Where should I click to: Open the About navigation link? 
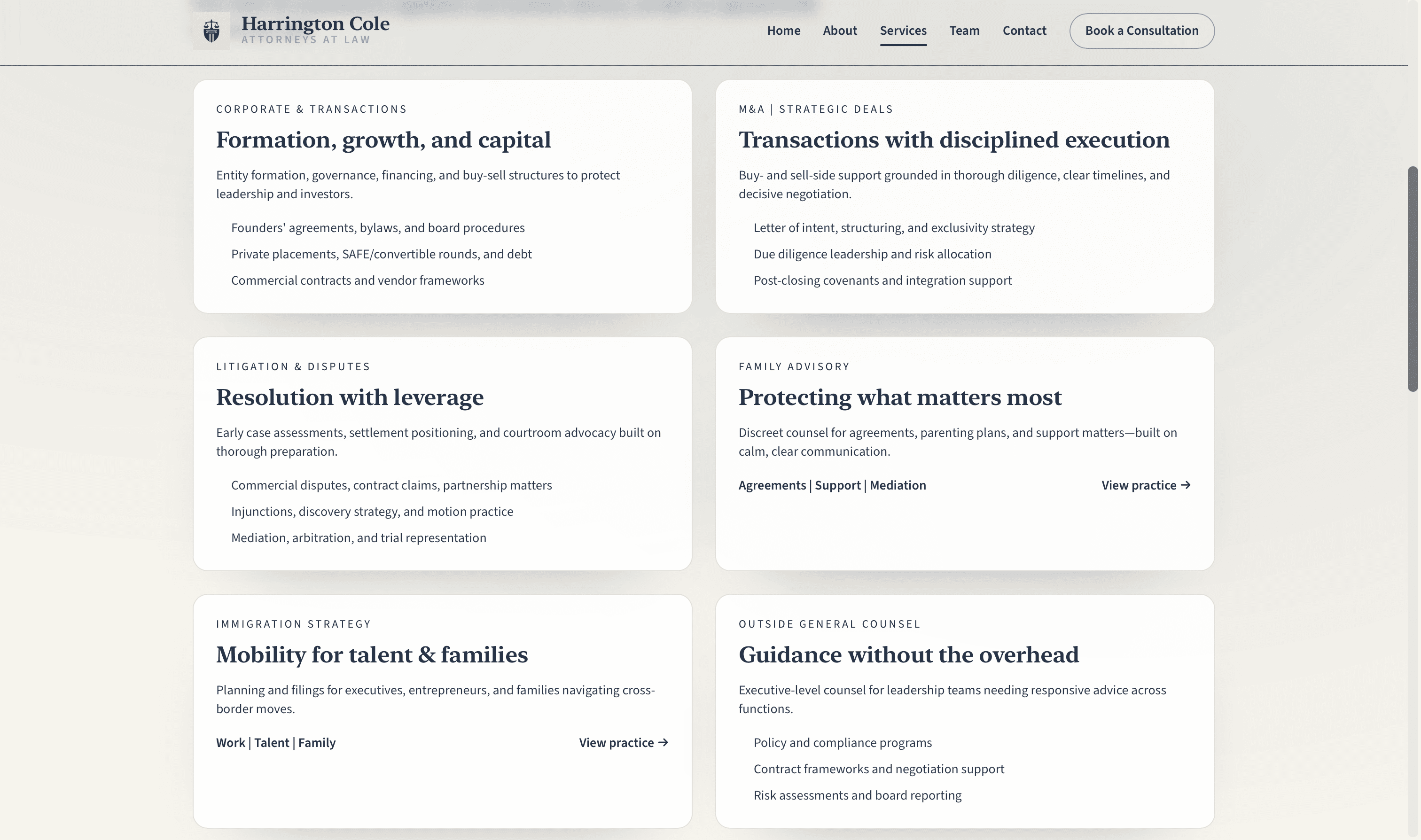pyautogui.click(x=840, y=31)
